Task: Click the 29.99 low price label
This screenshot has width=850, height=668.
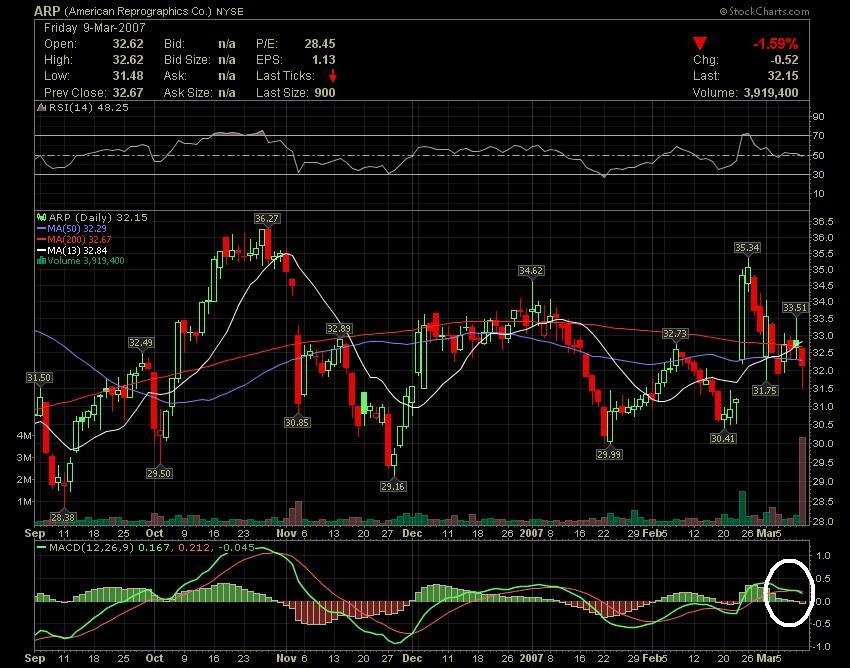Action: [x=609, y=454]
